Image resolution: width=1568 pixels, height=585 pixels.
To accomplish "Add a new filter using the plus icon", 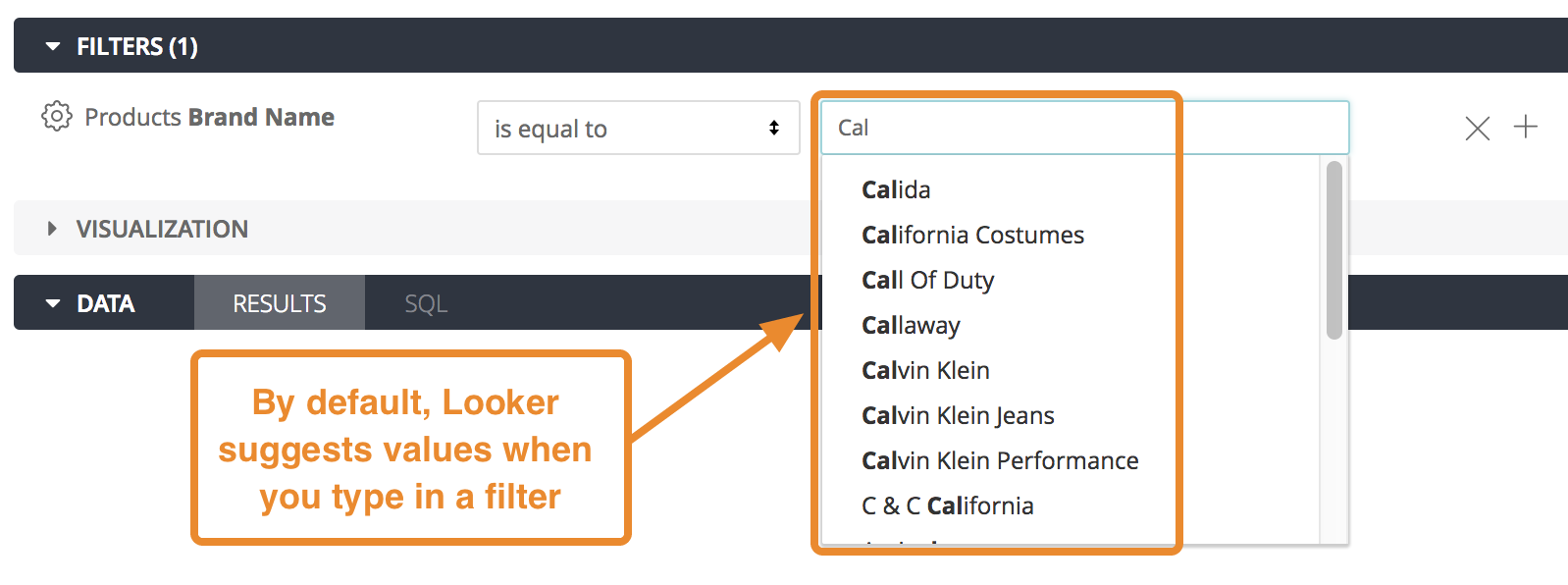I will [1527, 128].
